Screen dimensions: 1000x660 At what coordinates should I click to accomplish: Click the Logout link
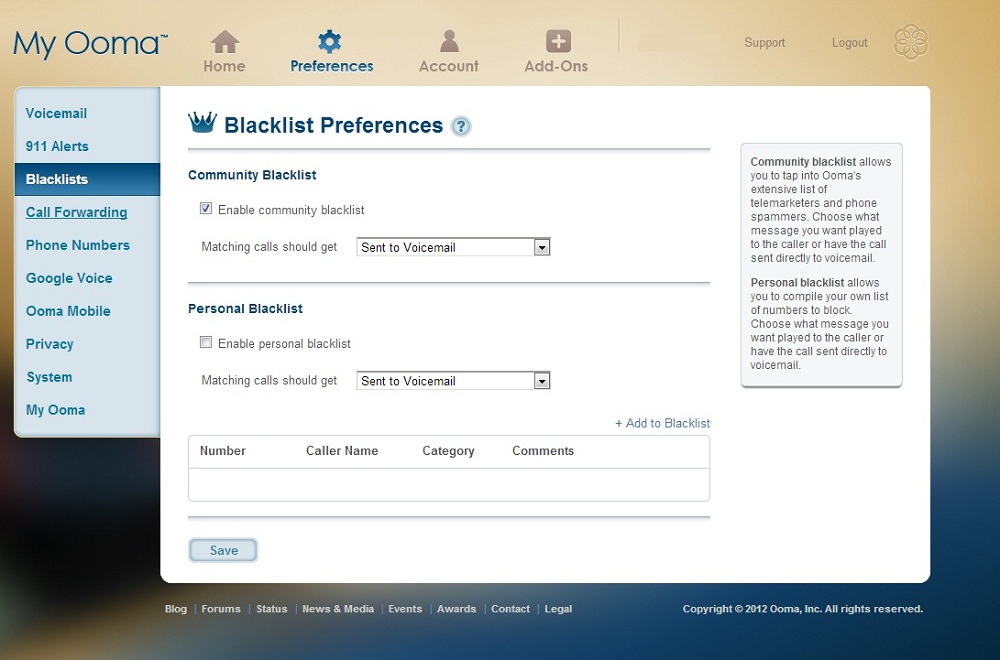pos(849,43)
